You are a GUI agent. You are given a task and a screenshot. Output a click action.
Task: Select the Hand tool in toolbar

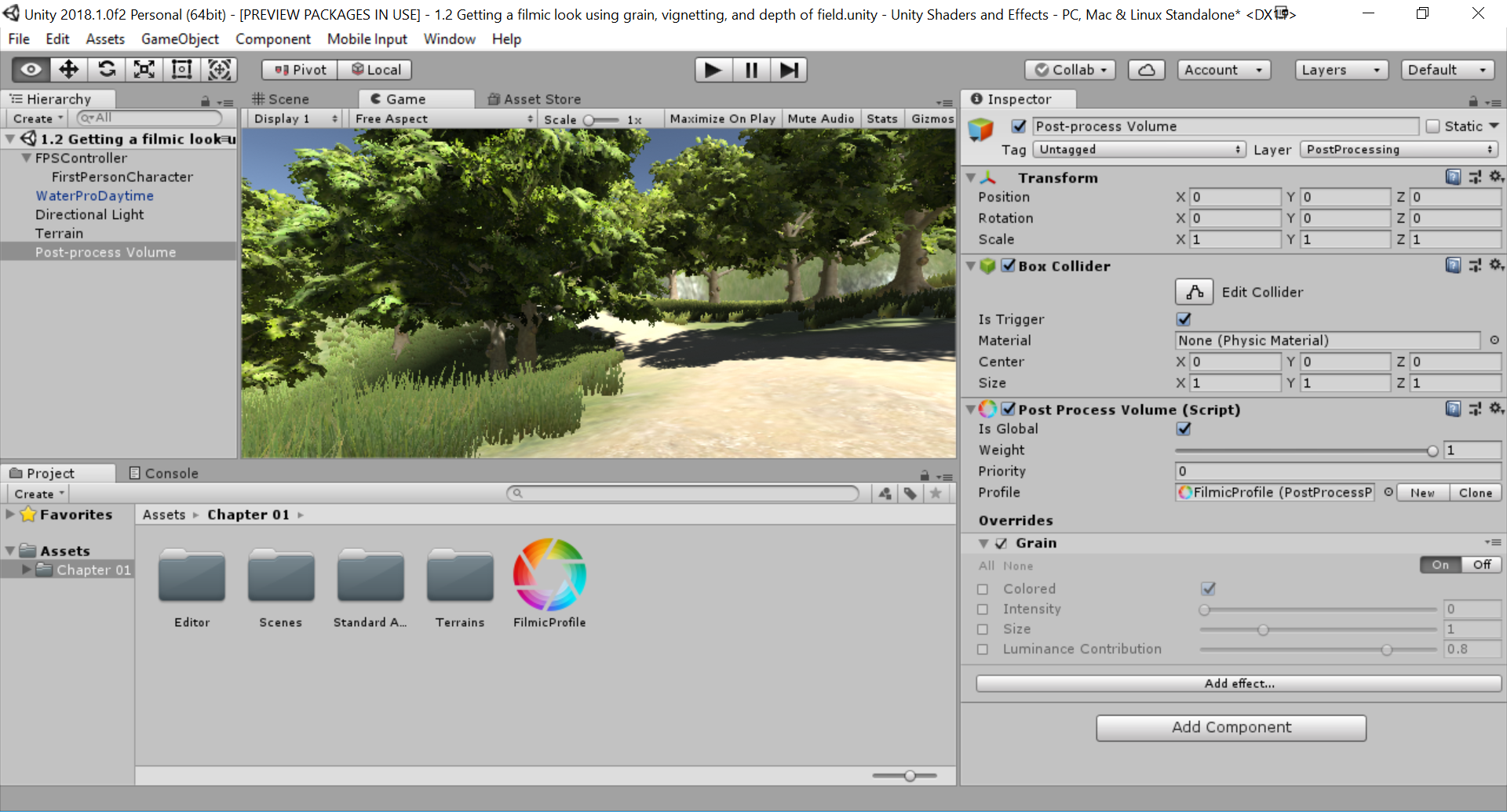[31, 70]
